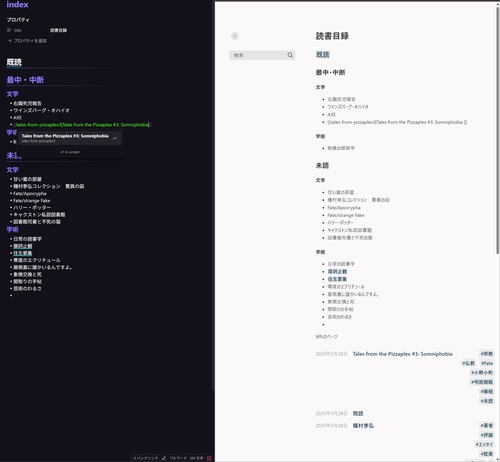This screenshot has height=462, width=500.
Task: Click the #仏教 tag
Action: click(468, 363)
